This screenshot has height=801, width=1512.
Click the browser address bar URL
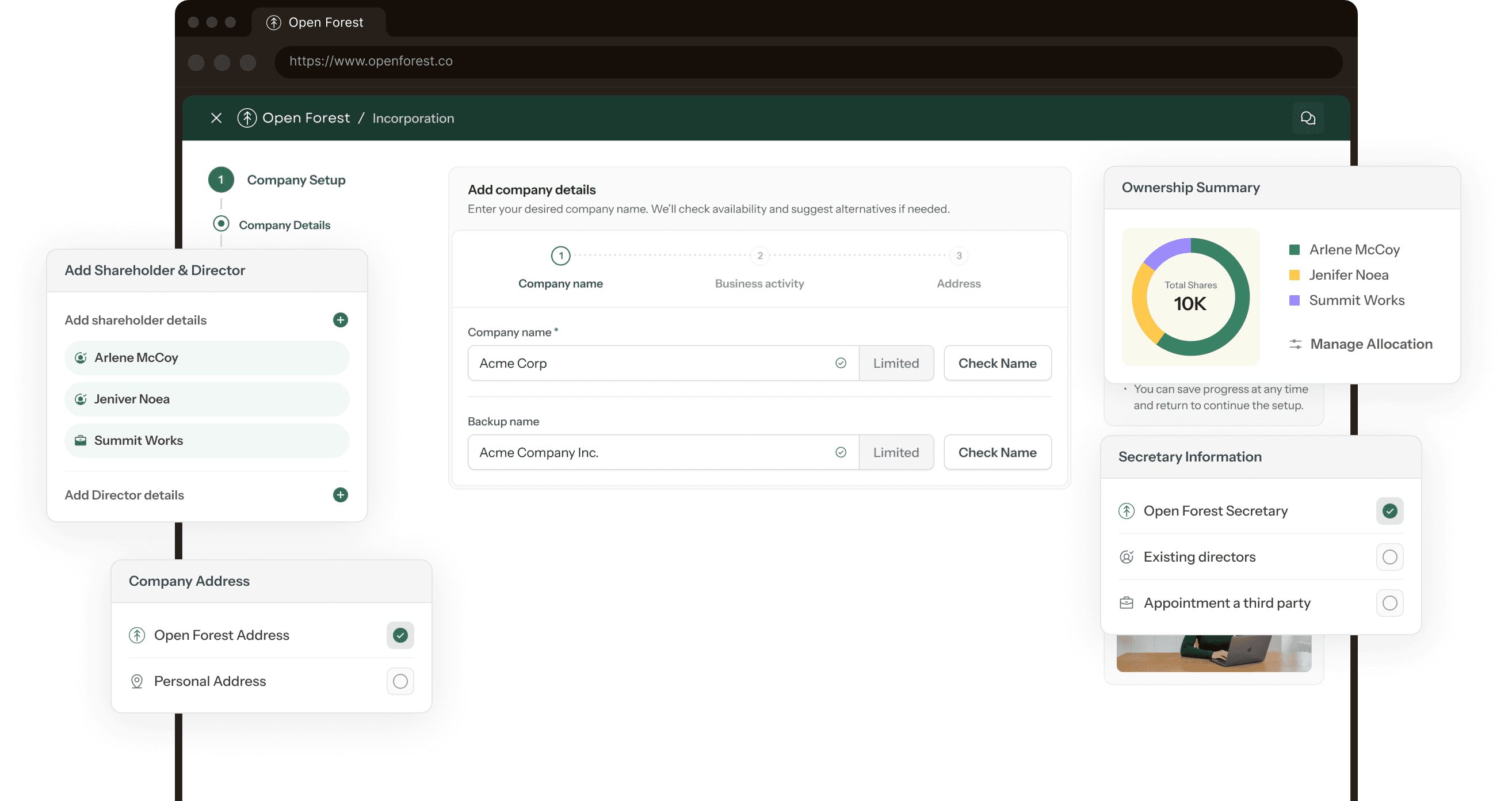tap(371, 61)
